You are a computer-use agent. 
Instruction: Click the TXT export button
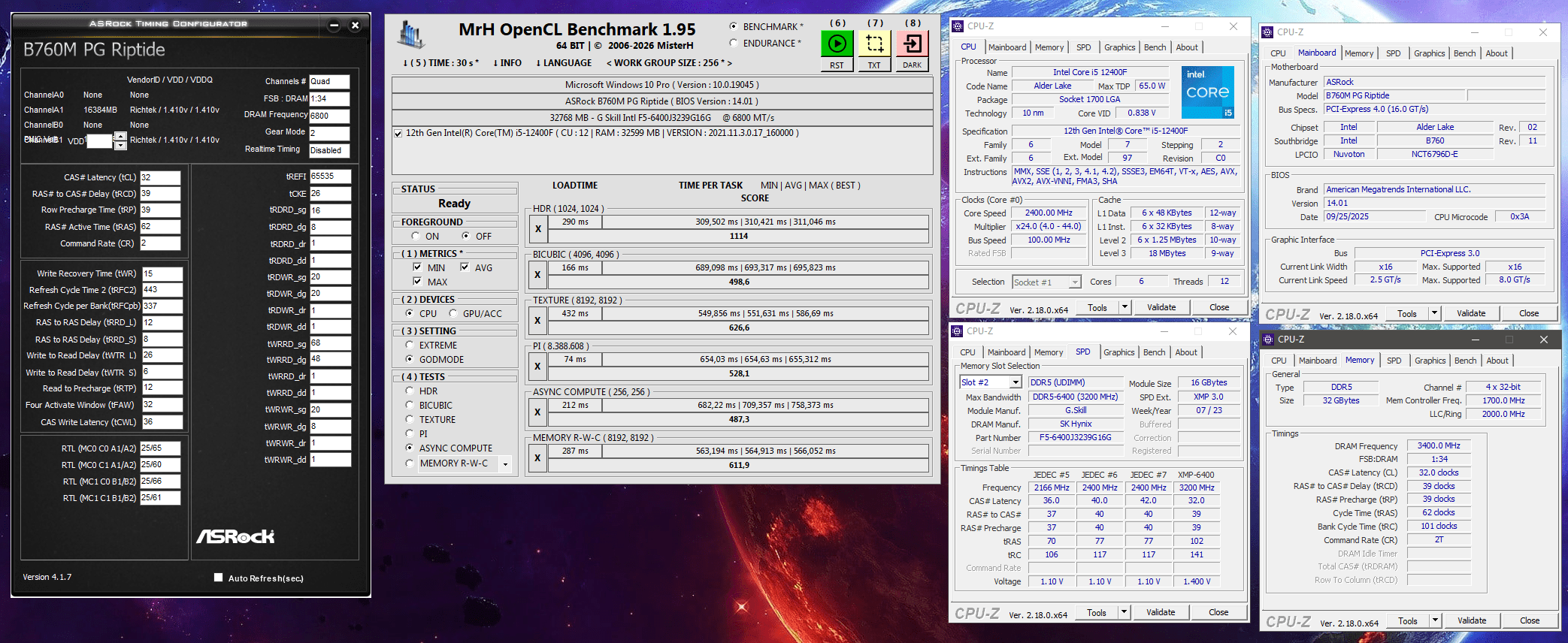pos(874,65)
